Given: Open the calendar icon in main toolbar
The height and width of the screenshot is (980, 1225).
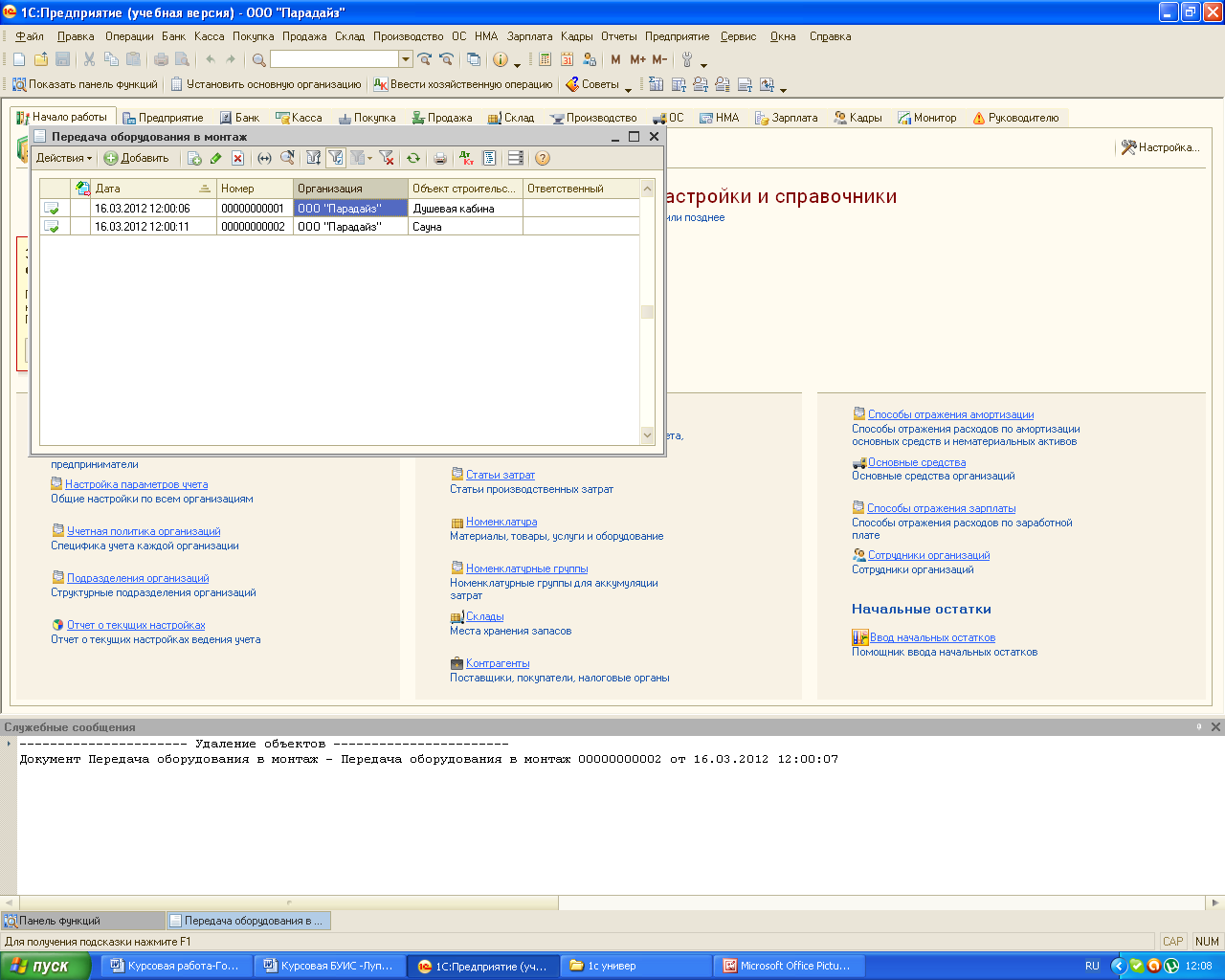Looking at the screenshot, I should (x=567, y=59).
